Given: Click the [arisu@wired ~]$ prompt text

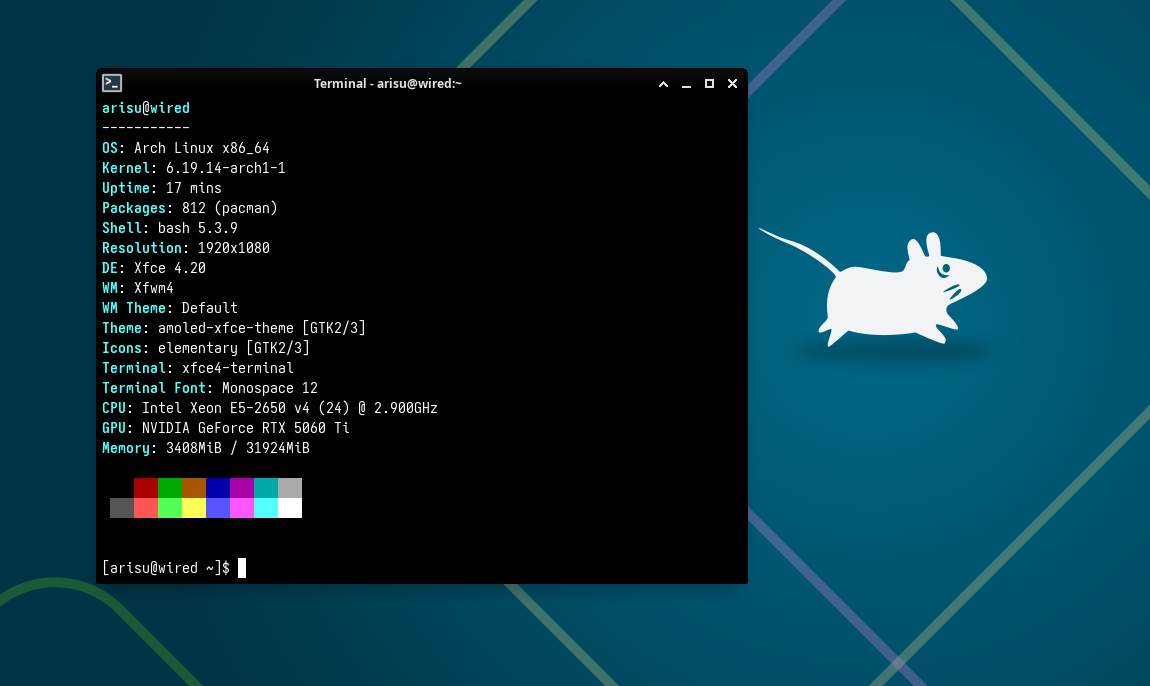Looking at the screenshot, I should (166, 568).
